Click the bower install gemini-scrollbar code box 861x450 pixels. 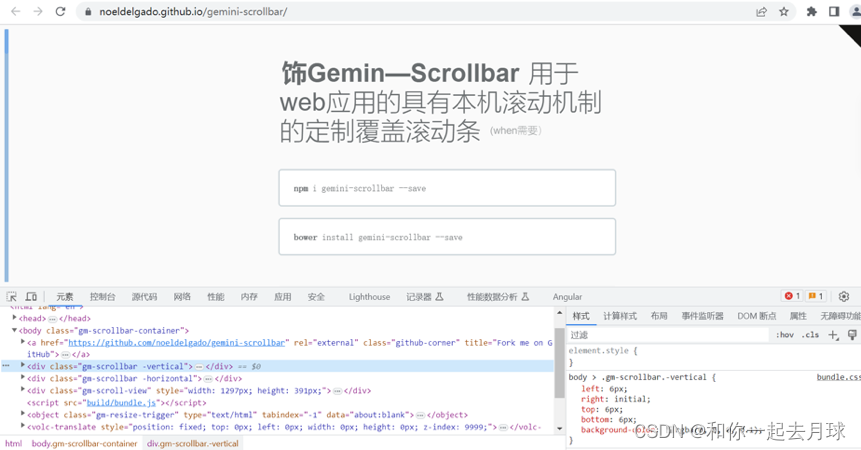(447, 237)
